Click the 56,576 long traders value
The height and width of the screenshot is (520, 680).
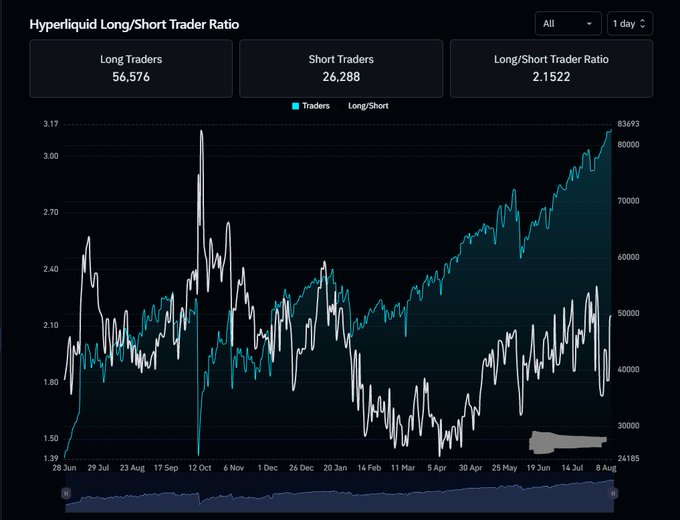coord(131,77)
